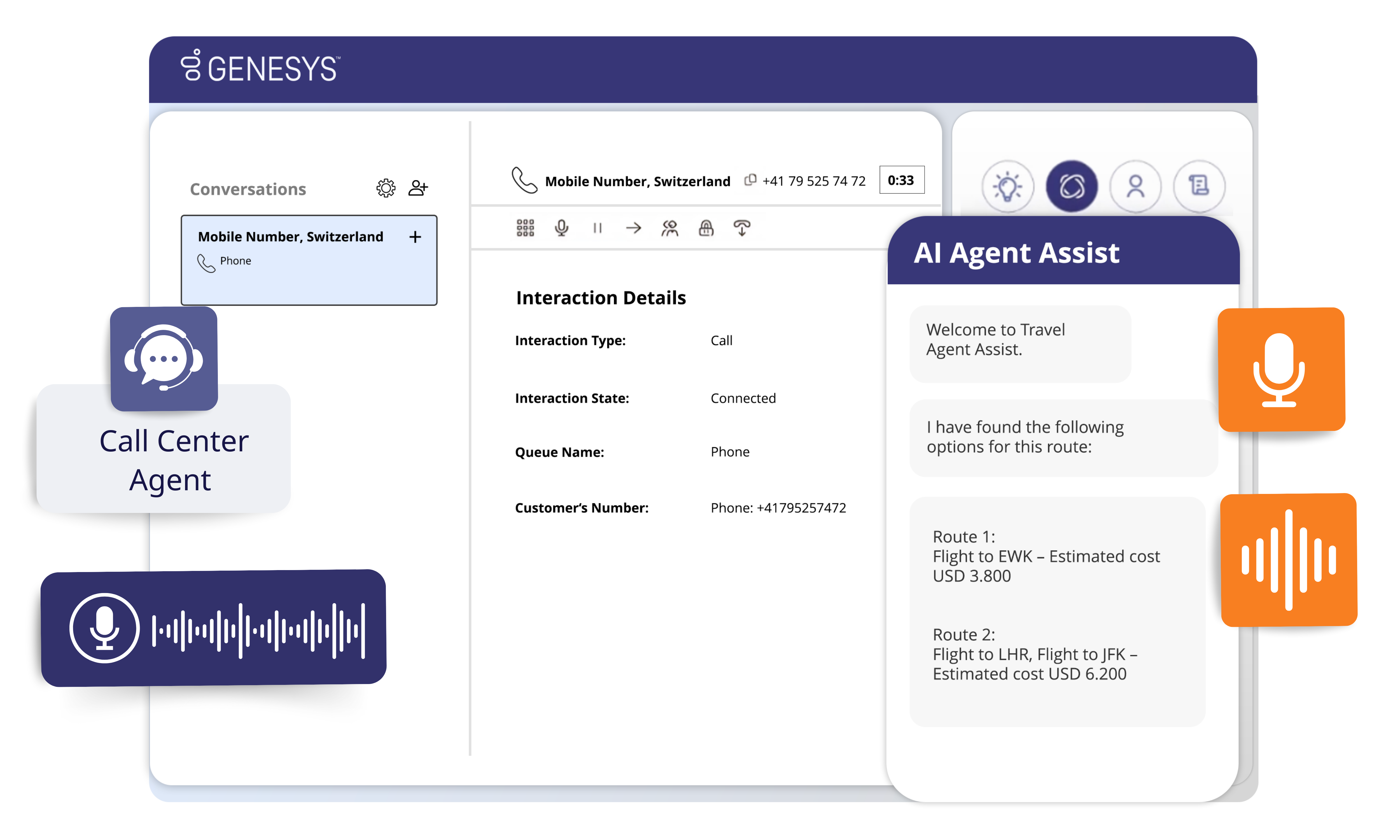Viewport: 1400px width, 840px height.
Task: Select Route 2 Flight to LHR option
Action: pyautogui.click(x=1035, y=654)
